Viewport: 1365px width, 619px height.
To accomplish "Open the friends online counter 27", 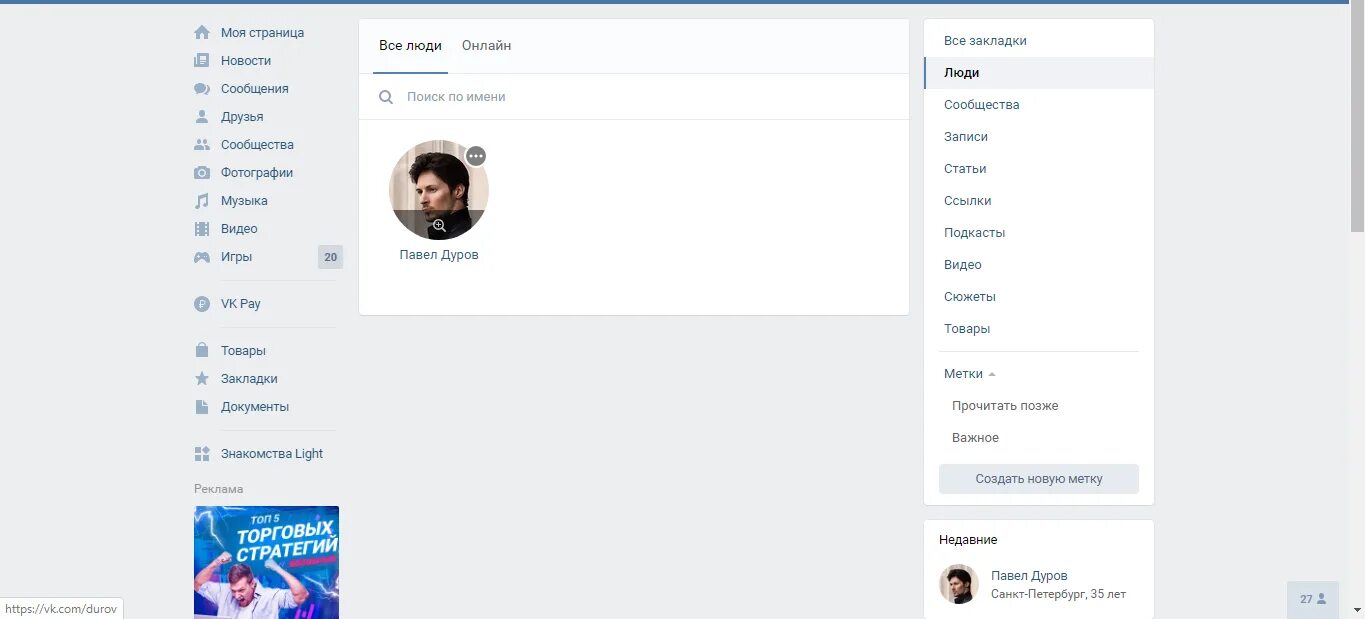I will [x=1313, y=599].
